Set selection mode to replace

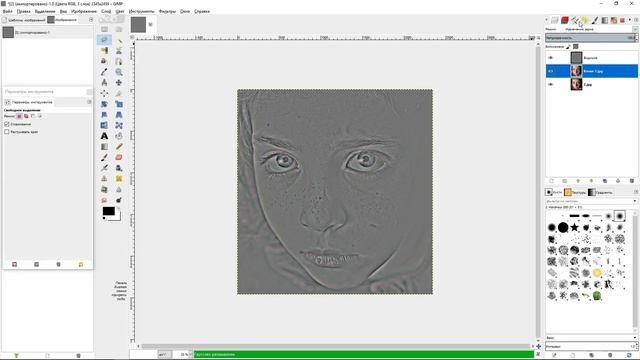point(19,116)
